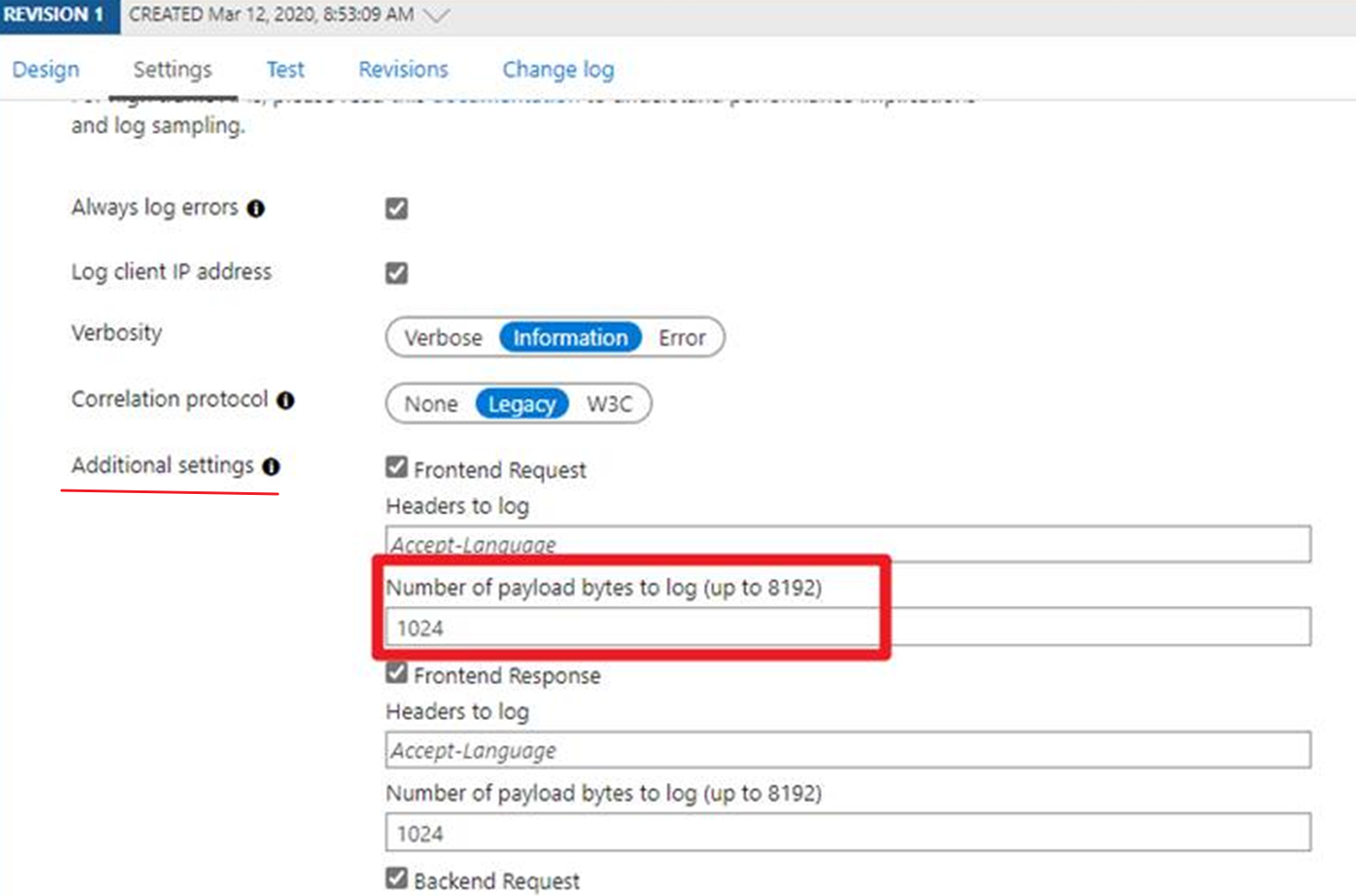
Task: Click info icon beside Correlation protocol
Action: pyautogui.click(x=286, y=400)
